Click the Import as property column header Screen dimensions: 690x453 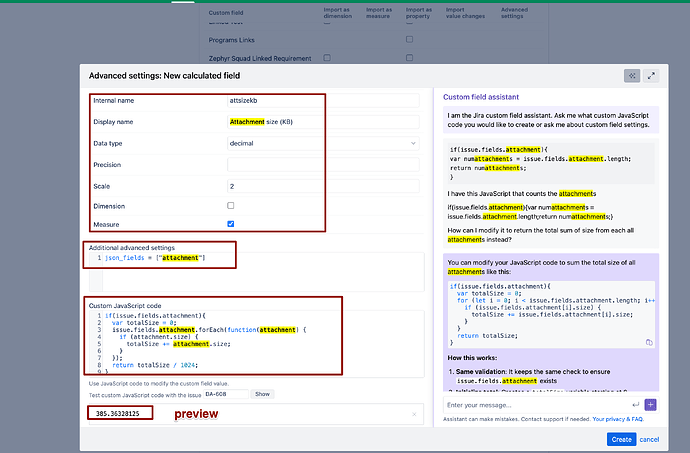418,13
